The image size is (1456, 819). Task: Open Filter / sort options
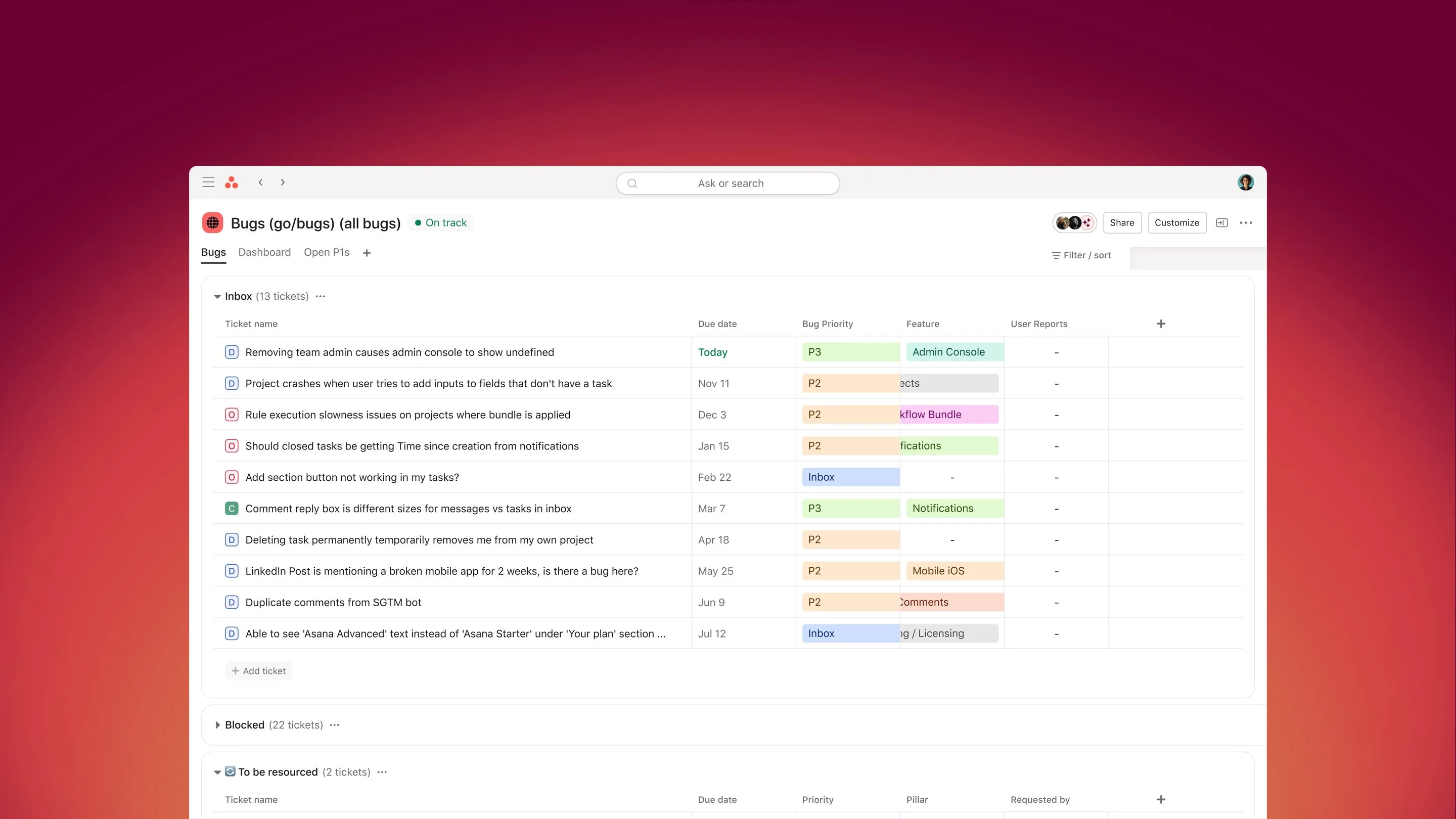point(1081,255)
